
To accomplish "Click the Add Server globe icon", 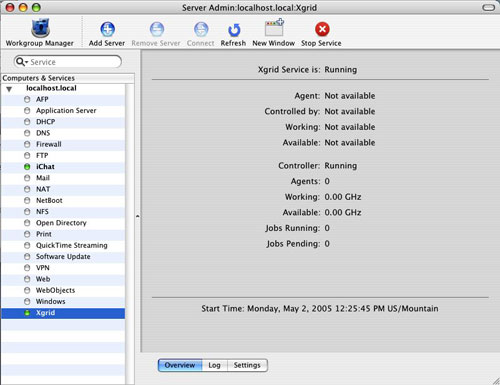I will tap(107, 29).
